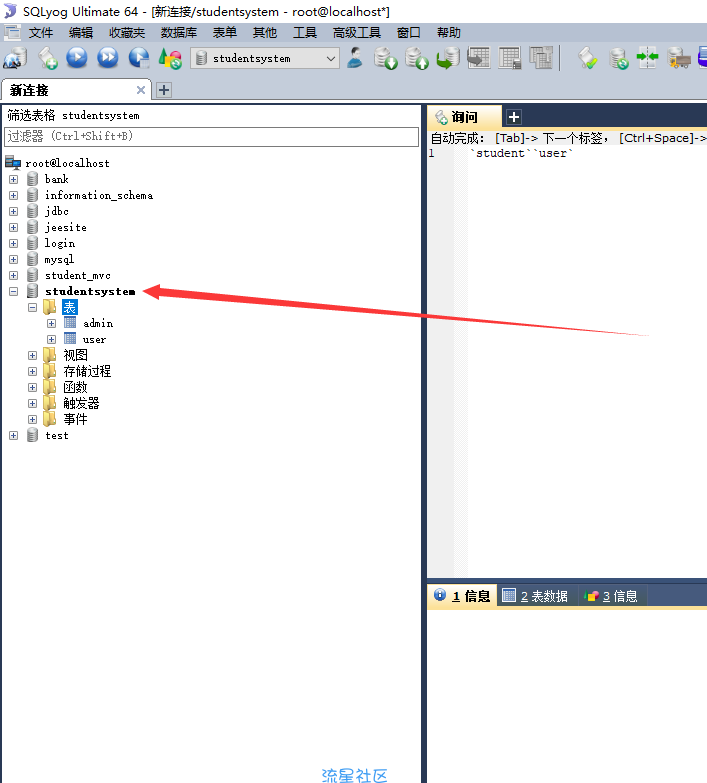707x783 pixels.
Task: Expand the admin table node
Action: tap(51, 323)
